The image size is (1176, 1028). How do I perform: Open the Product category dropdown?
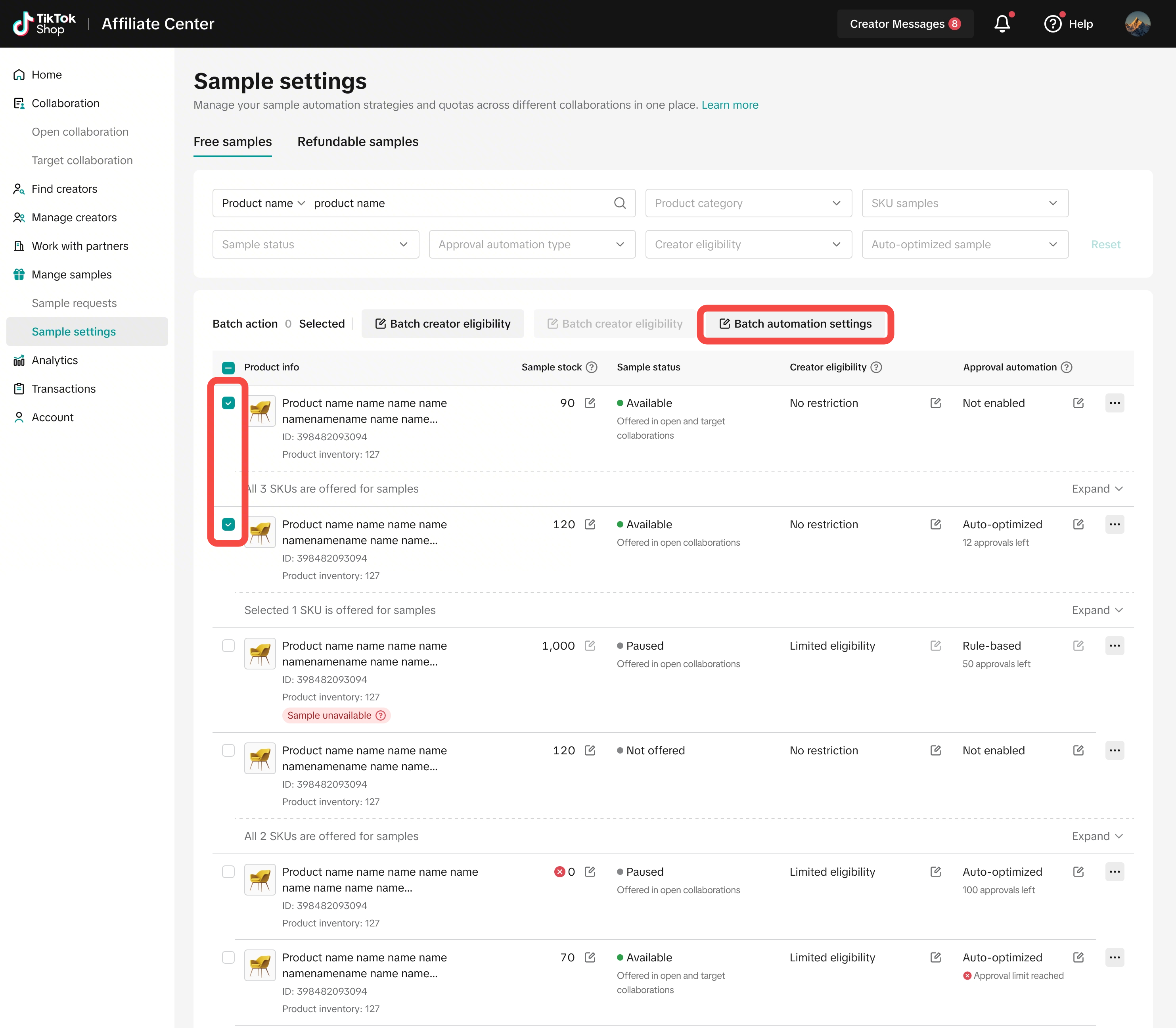click(748, 203)
